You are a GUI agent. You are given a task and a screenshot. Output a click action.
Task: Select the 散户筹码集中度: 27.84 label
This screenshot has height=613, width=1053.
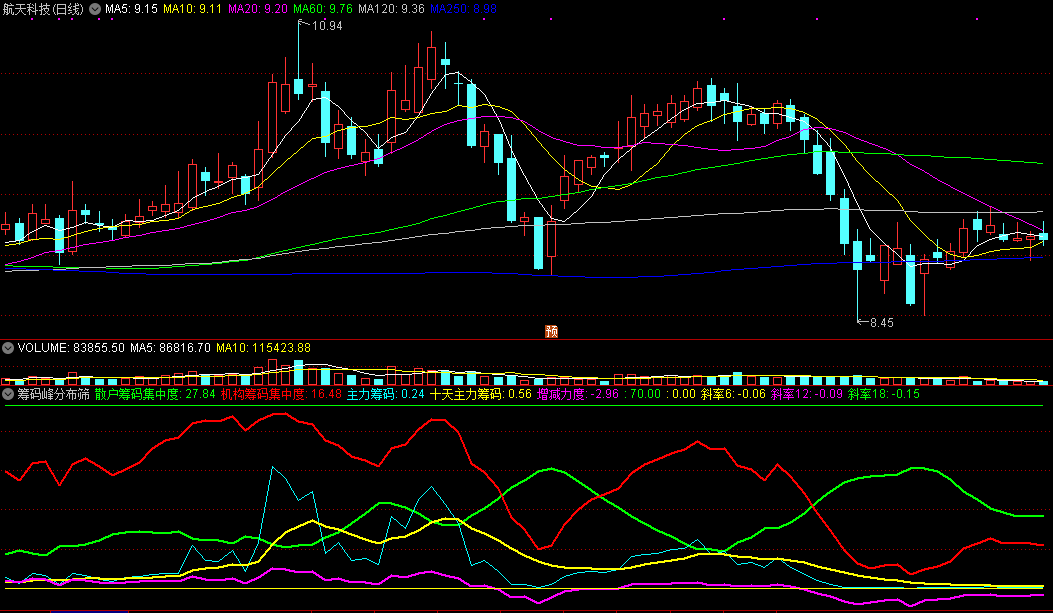[155, 394]
